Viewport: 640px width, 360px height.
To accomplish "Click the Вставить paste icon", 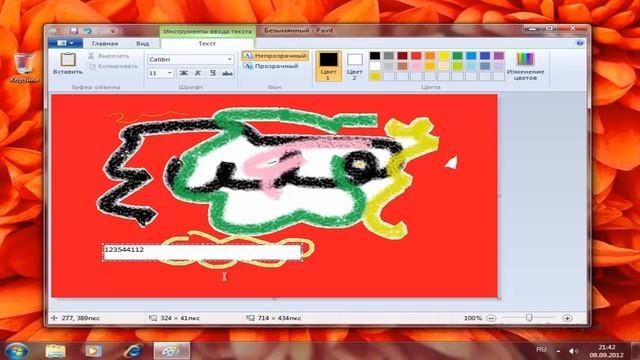I will [68, 60].
